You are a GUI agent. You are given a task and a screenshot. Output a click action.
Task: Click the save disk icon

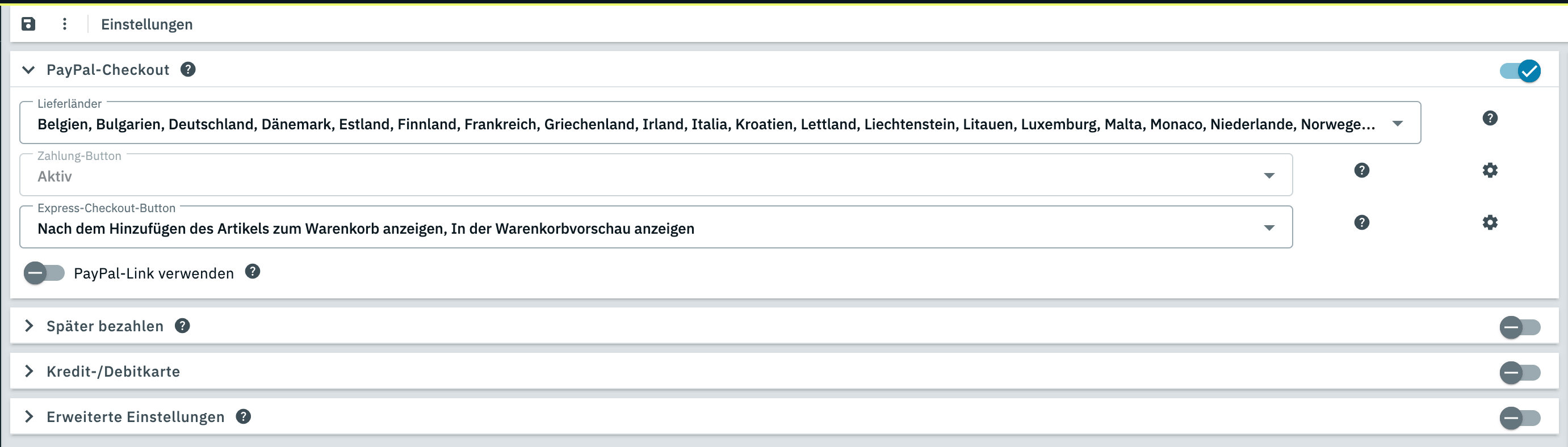click(28, 24)
